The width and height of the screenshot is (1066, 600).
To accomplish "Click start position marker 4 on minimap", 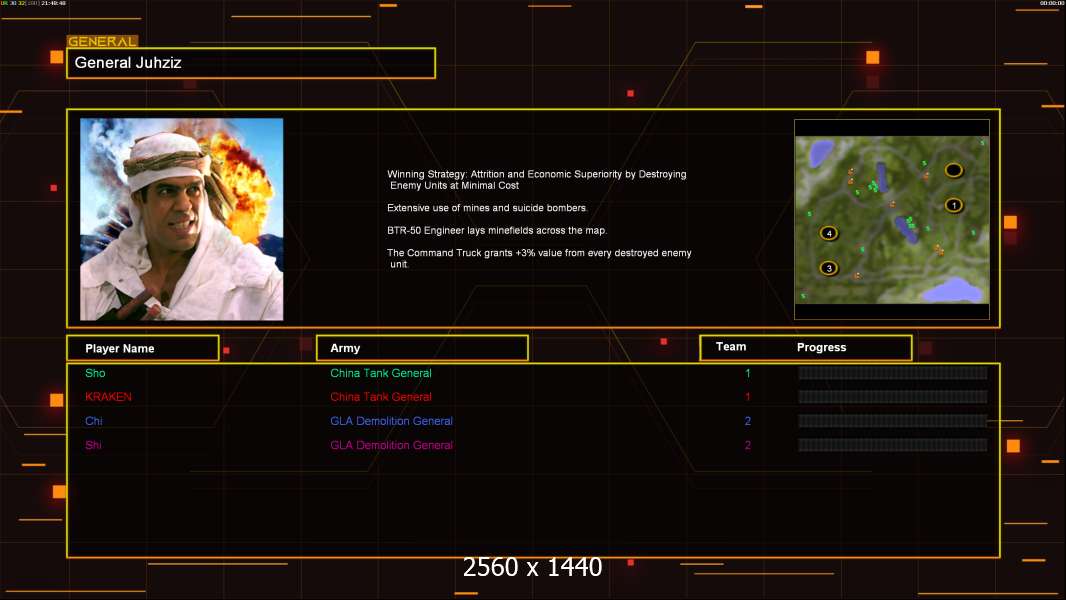I will (x=829, y=233).
